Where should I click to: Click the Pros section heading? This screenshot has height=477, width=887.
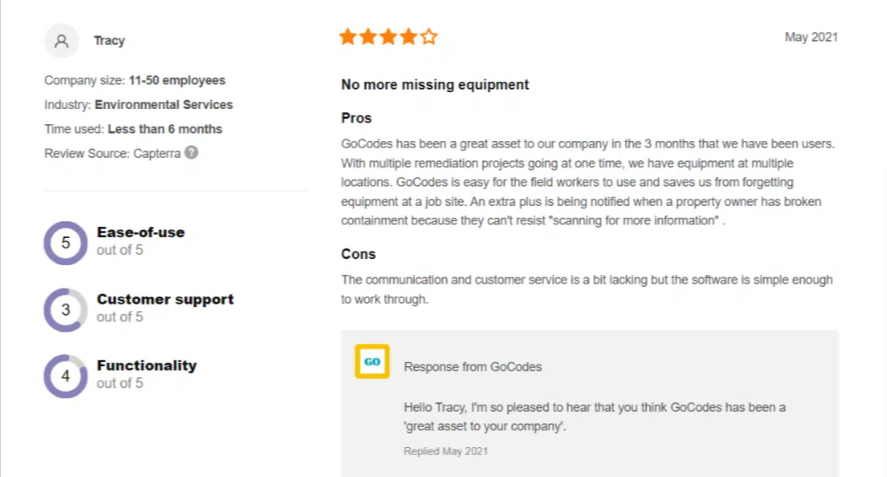pos(356,118)
